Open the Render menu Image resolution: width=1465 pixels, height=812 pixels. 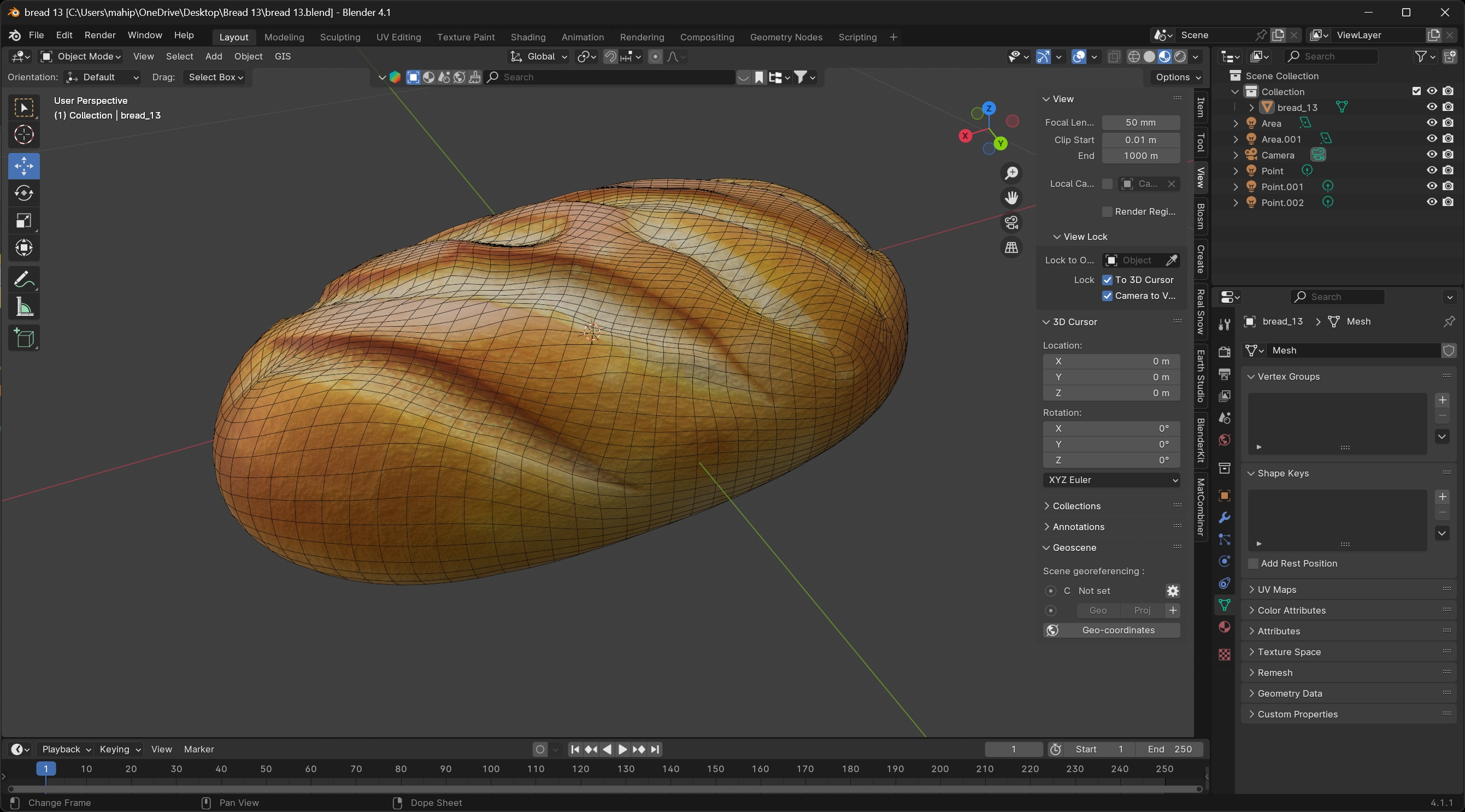click(99, 36)
